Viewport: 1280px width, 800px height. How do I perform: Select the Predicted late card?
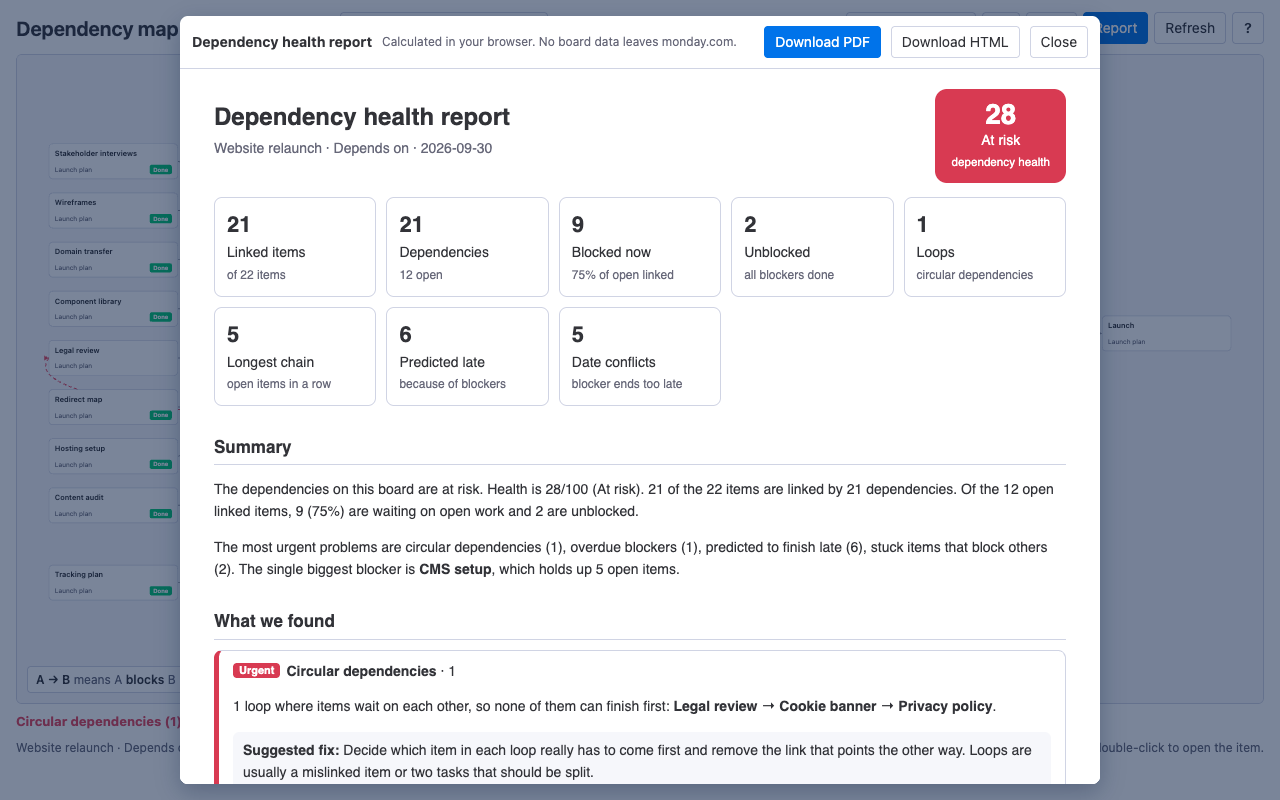467,356
